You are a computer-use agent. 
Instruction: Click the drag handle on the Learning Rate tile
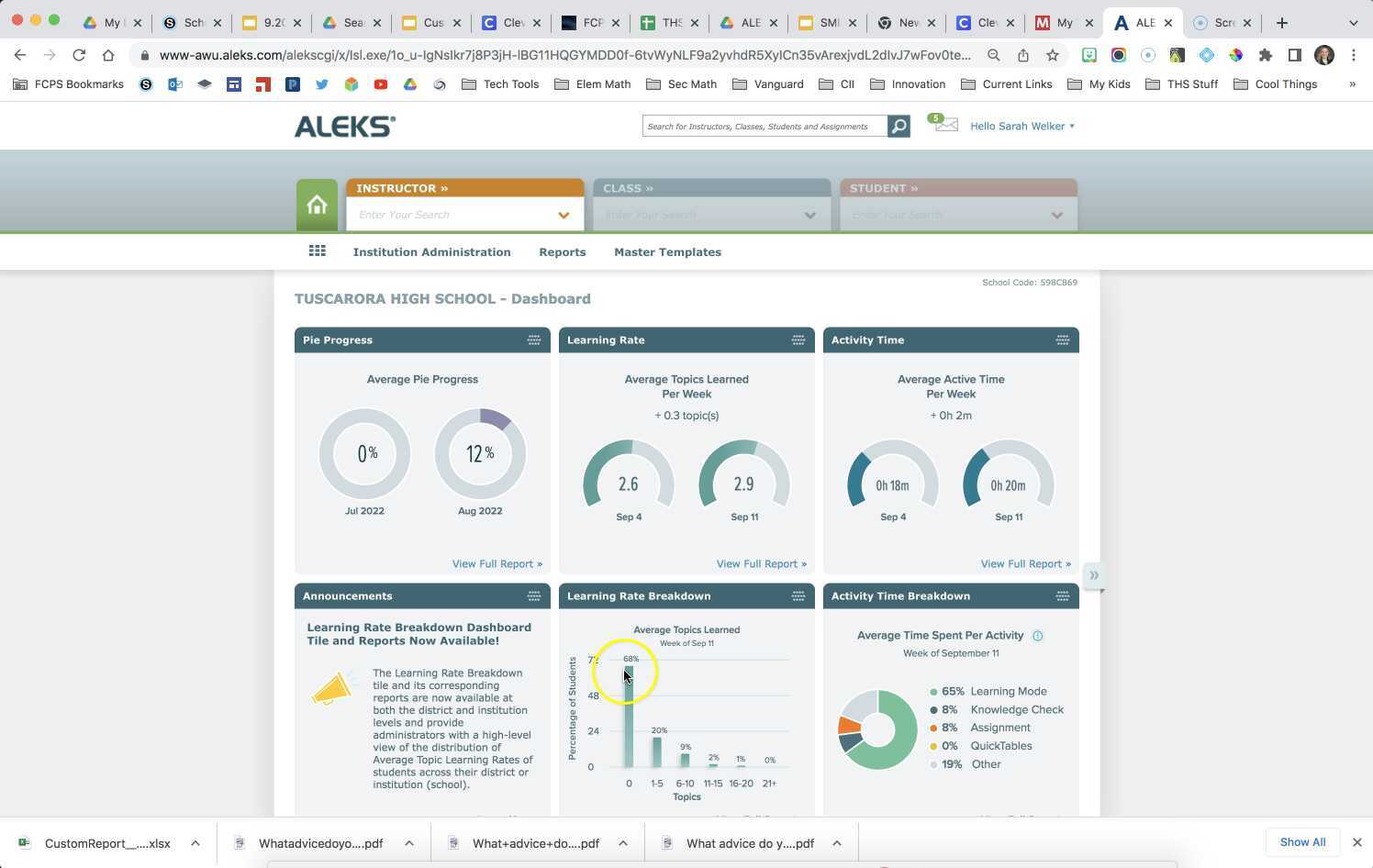pyautogui.click(x=798, y=339)
